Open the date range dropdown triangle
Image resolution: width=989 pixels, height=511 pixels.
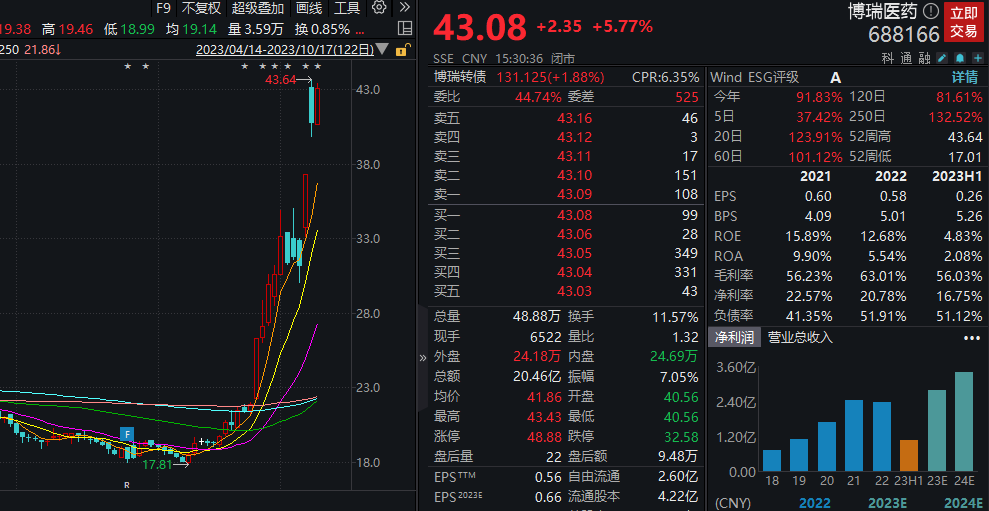click(x=382, y=49)
